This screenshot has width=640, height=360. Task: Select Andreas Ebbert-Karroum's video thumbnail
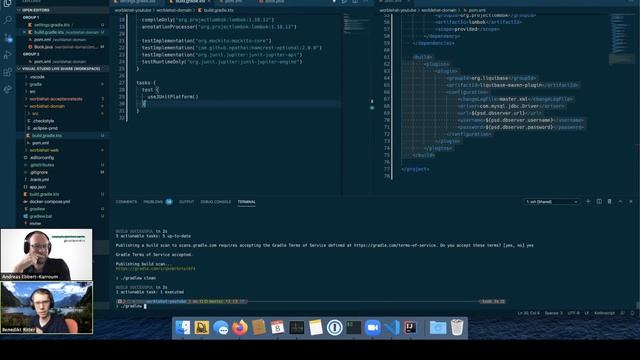[46, 254]
